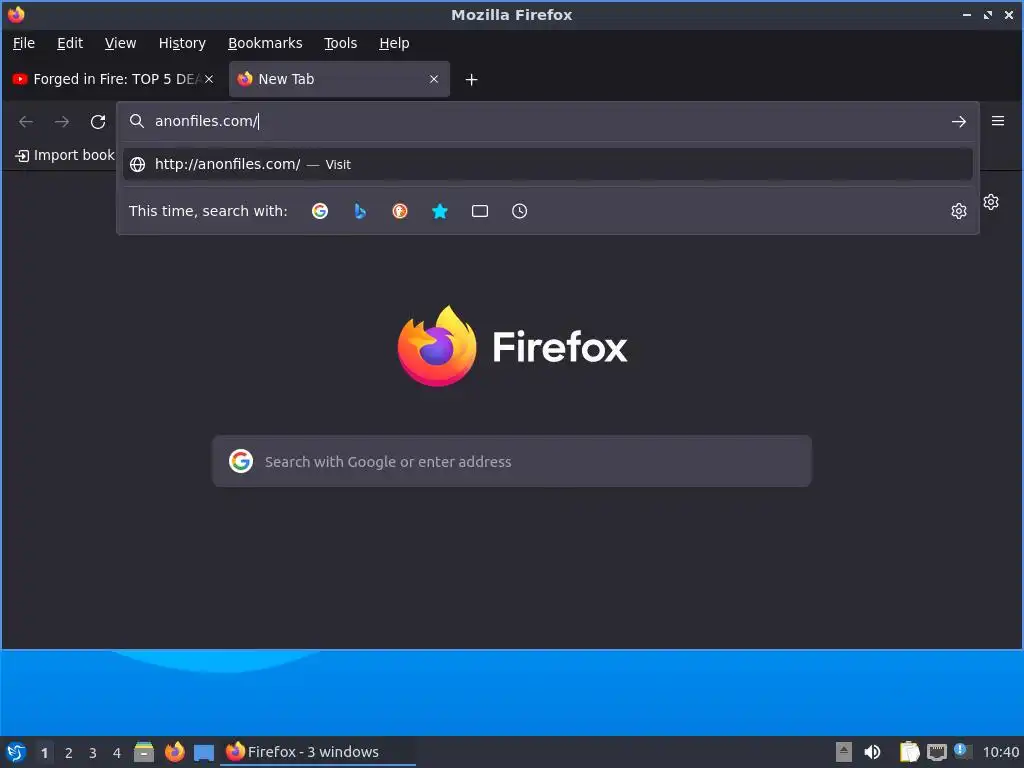1024x768 pixels.
Task: Open the History menu
Action: 182,43
